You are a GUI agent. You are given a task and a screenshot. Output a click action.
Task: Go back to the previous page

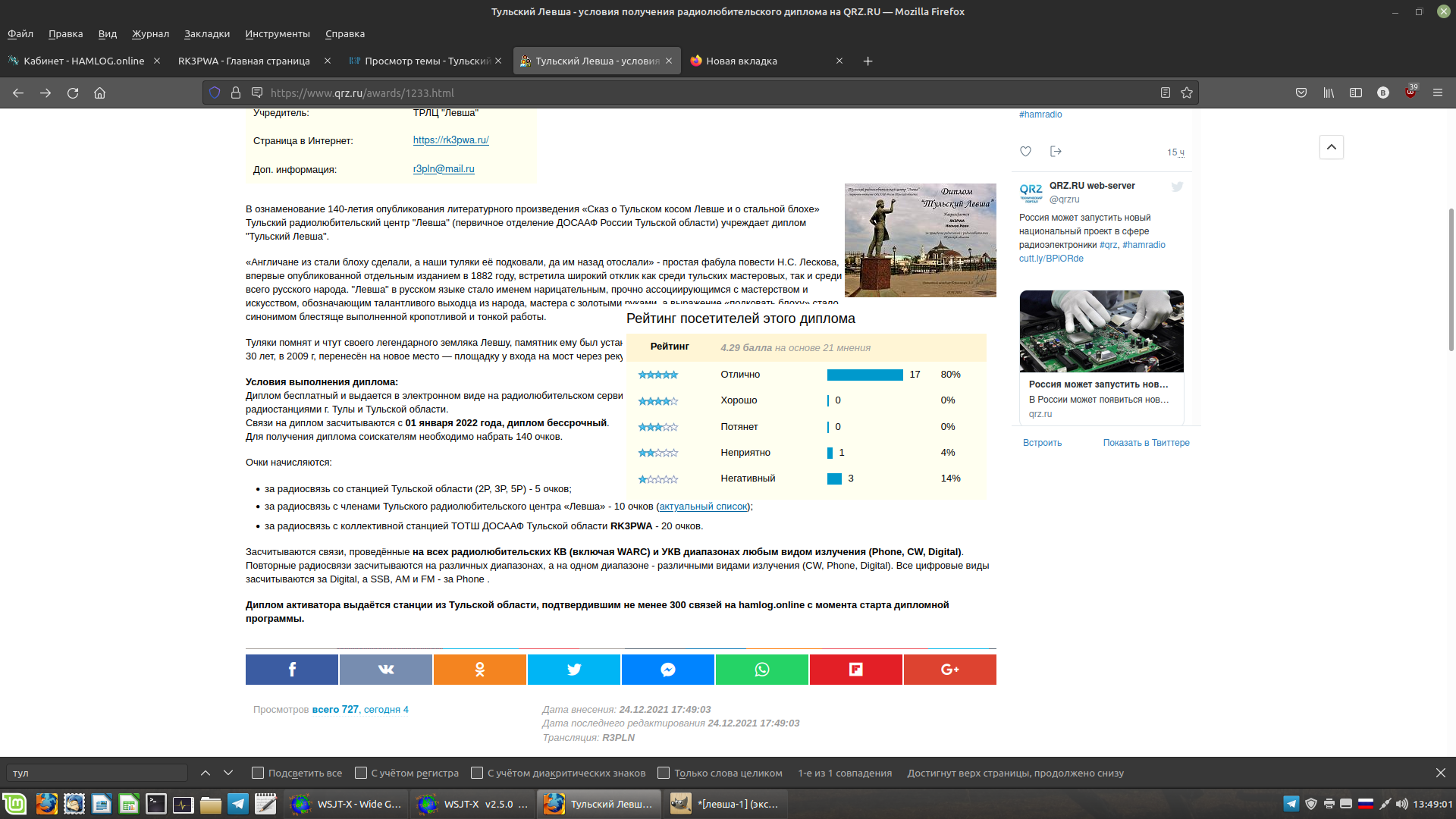click(18, 93)
